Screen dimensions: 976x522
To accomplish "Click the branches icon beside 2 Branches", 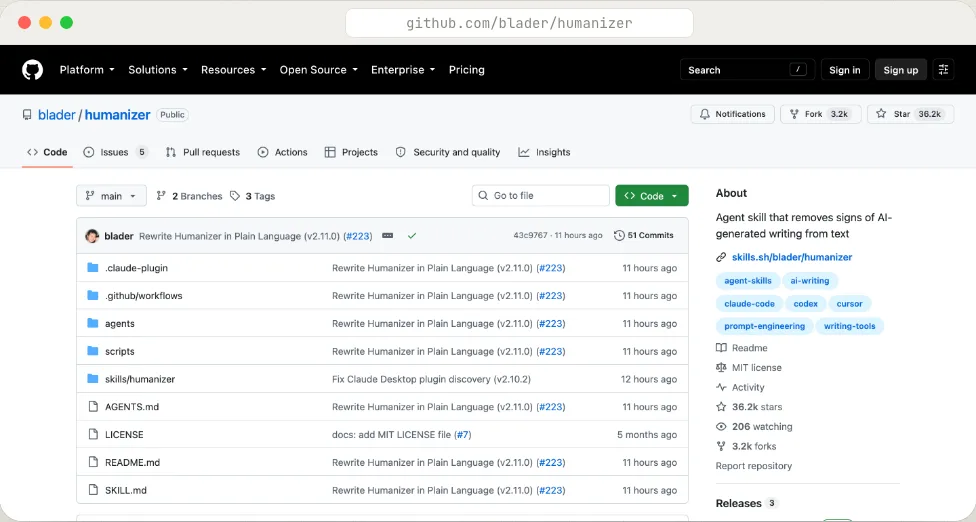I will 161,195.
